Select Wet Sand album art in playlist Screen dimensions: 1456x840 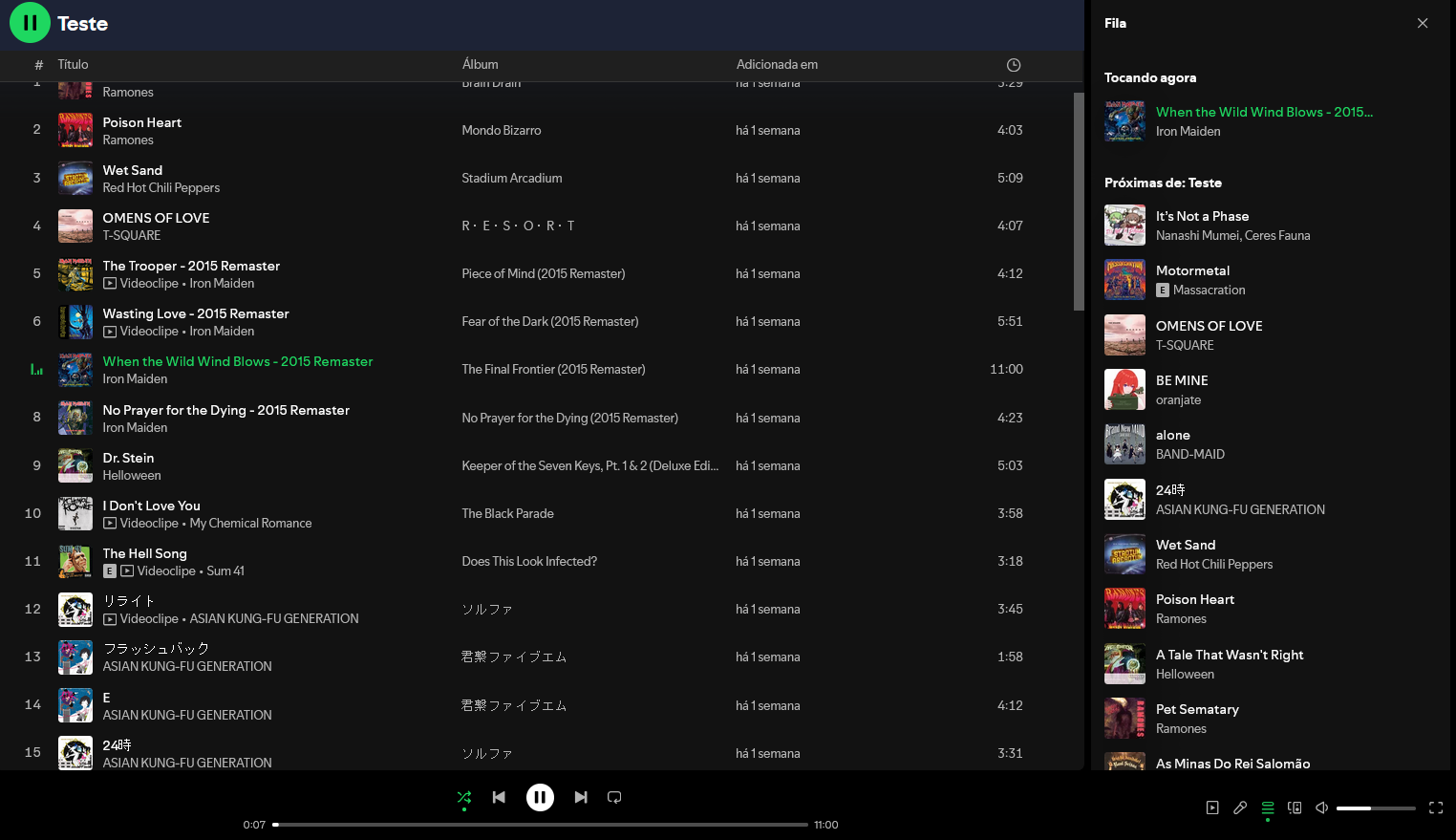(x=75, y=178)
